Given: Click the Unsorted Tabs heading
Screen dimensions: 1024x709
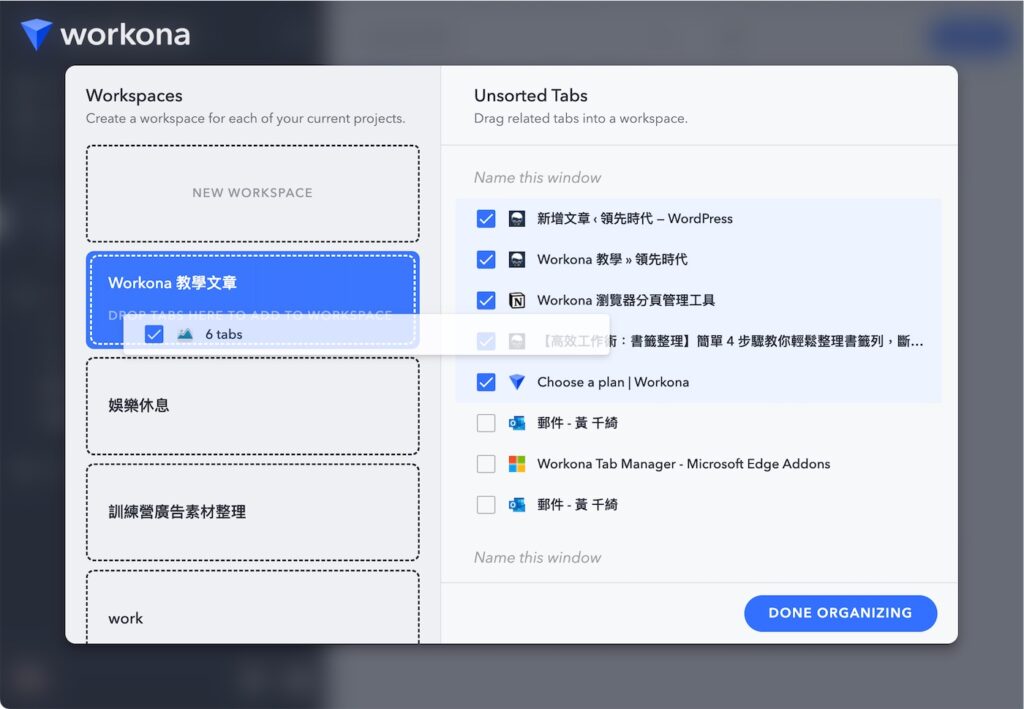Looking at the screenshot, I should click(530, 95).
